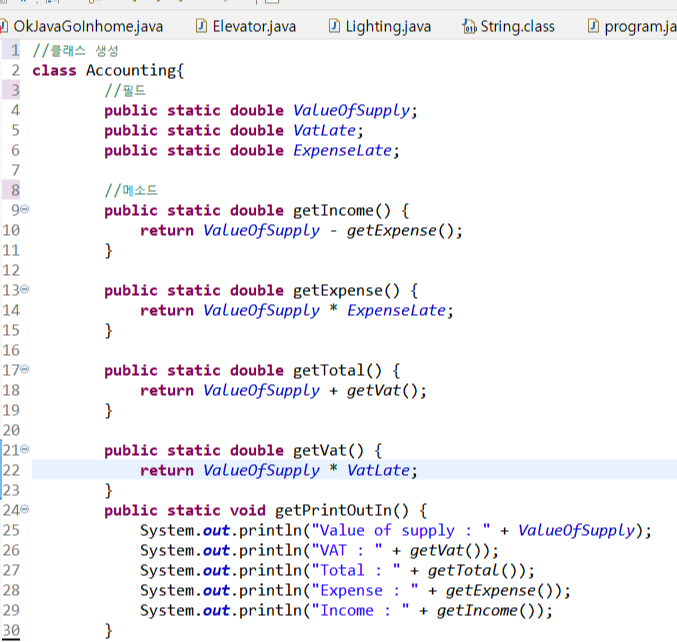677x642 pixels.
Task: Click the "VAT : " string on line 26
Action: [x=347, y=550]
